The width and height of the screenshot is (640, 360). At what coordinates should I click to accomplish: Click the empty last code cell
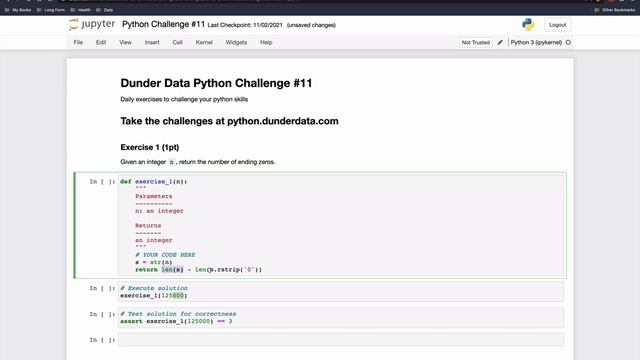coord(341,340)
